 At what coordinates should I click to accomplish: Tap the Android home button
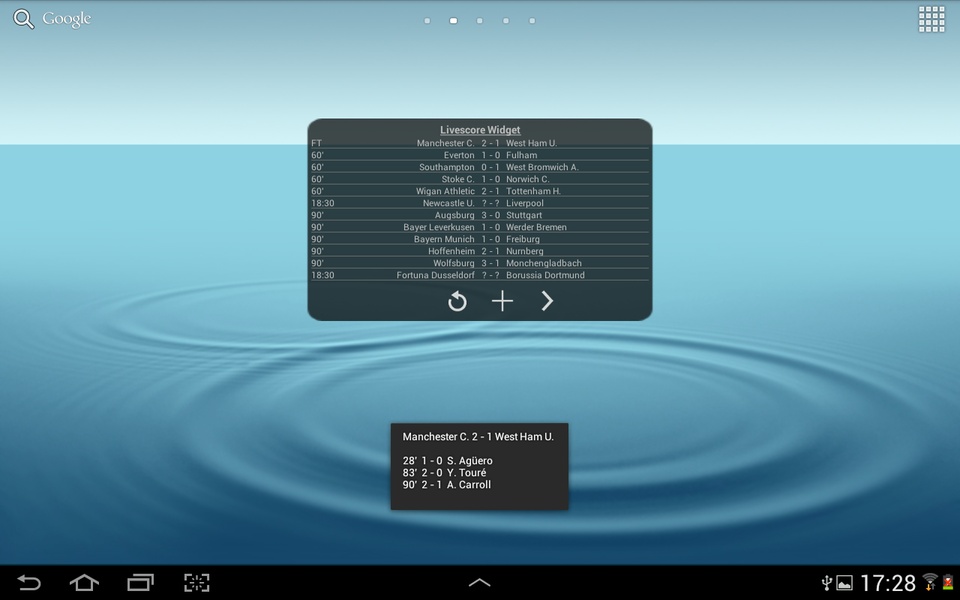coord(84,582)
